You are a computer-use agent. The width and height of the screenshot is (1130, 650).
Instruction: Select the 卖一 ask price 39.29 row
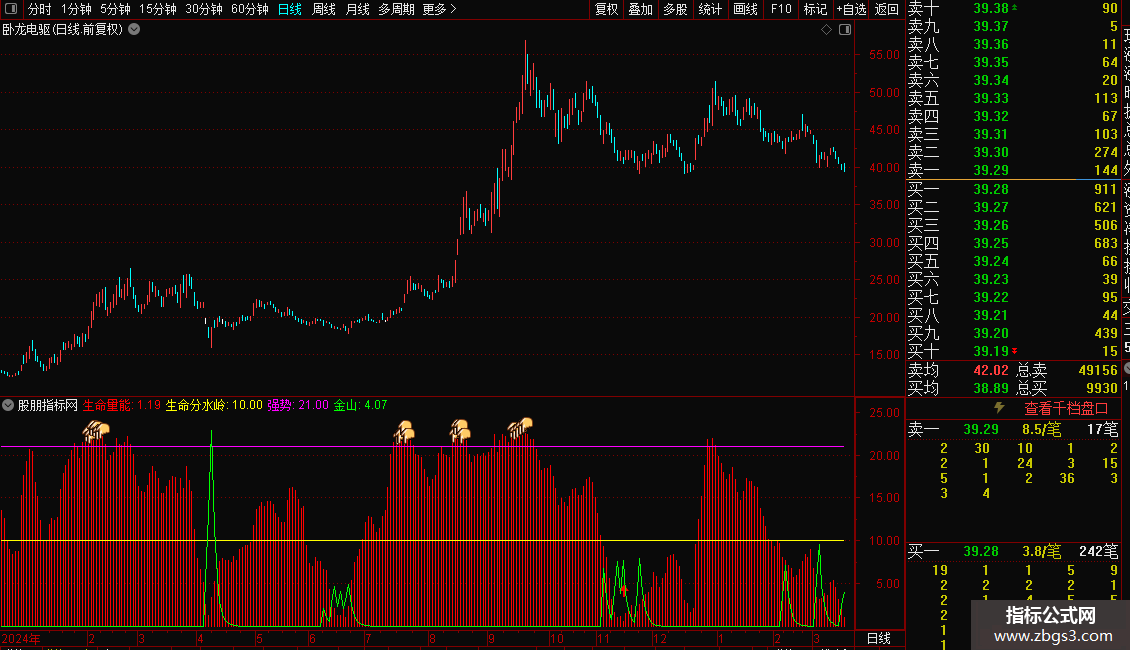[x=1013, y=170]
